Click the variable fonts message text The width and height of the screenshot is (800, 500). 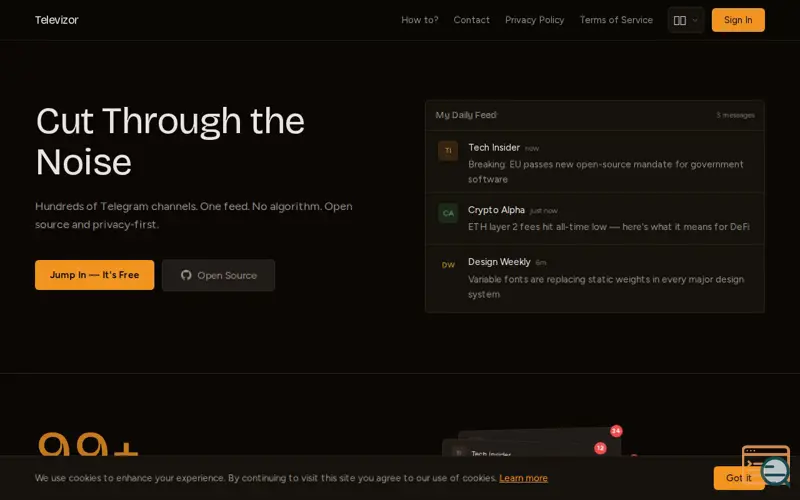606,287
